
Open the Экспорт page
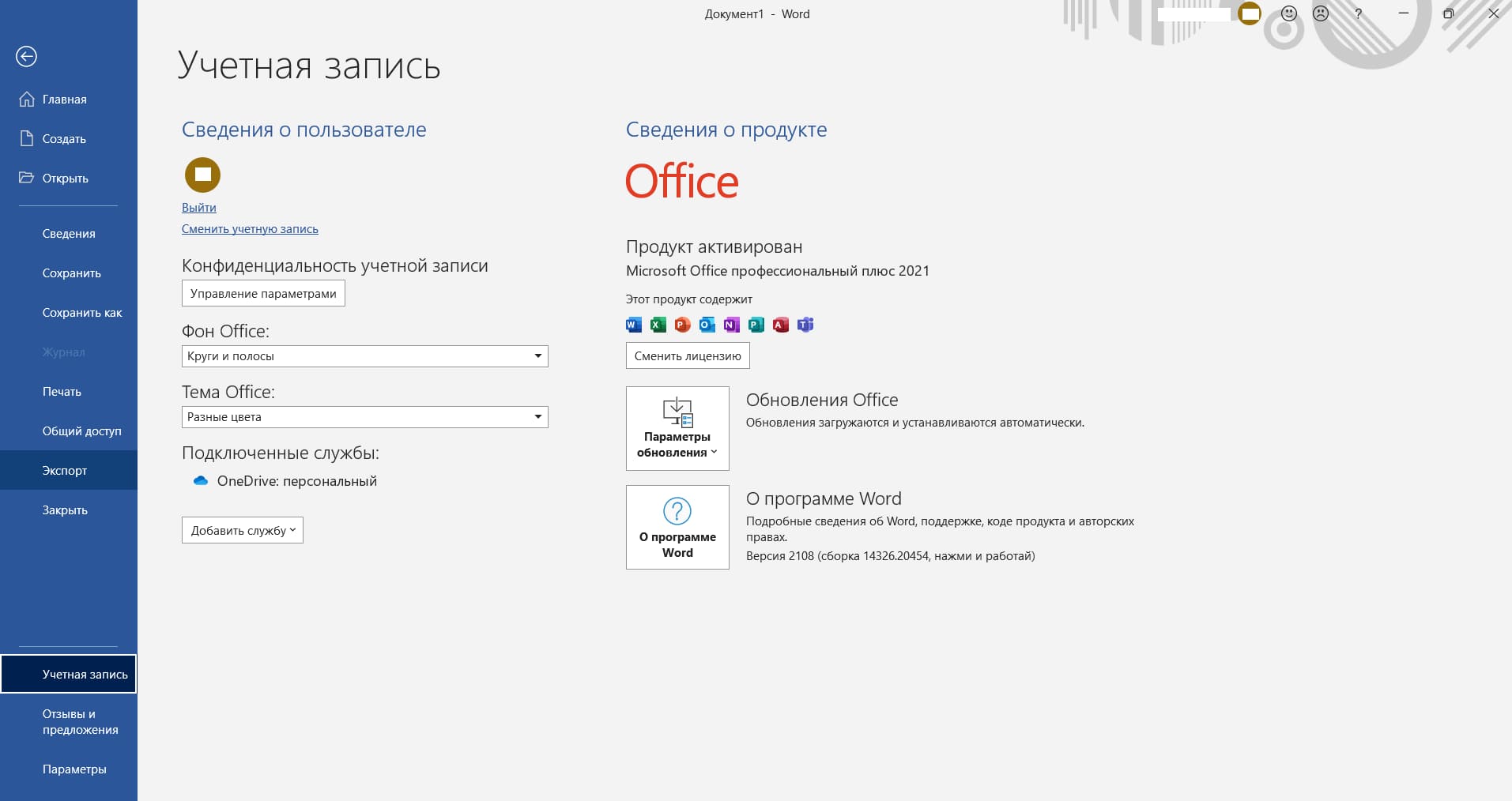coord(69,471)
